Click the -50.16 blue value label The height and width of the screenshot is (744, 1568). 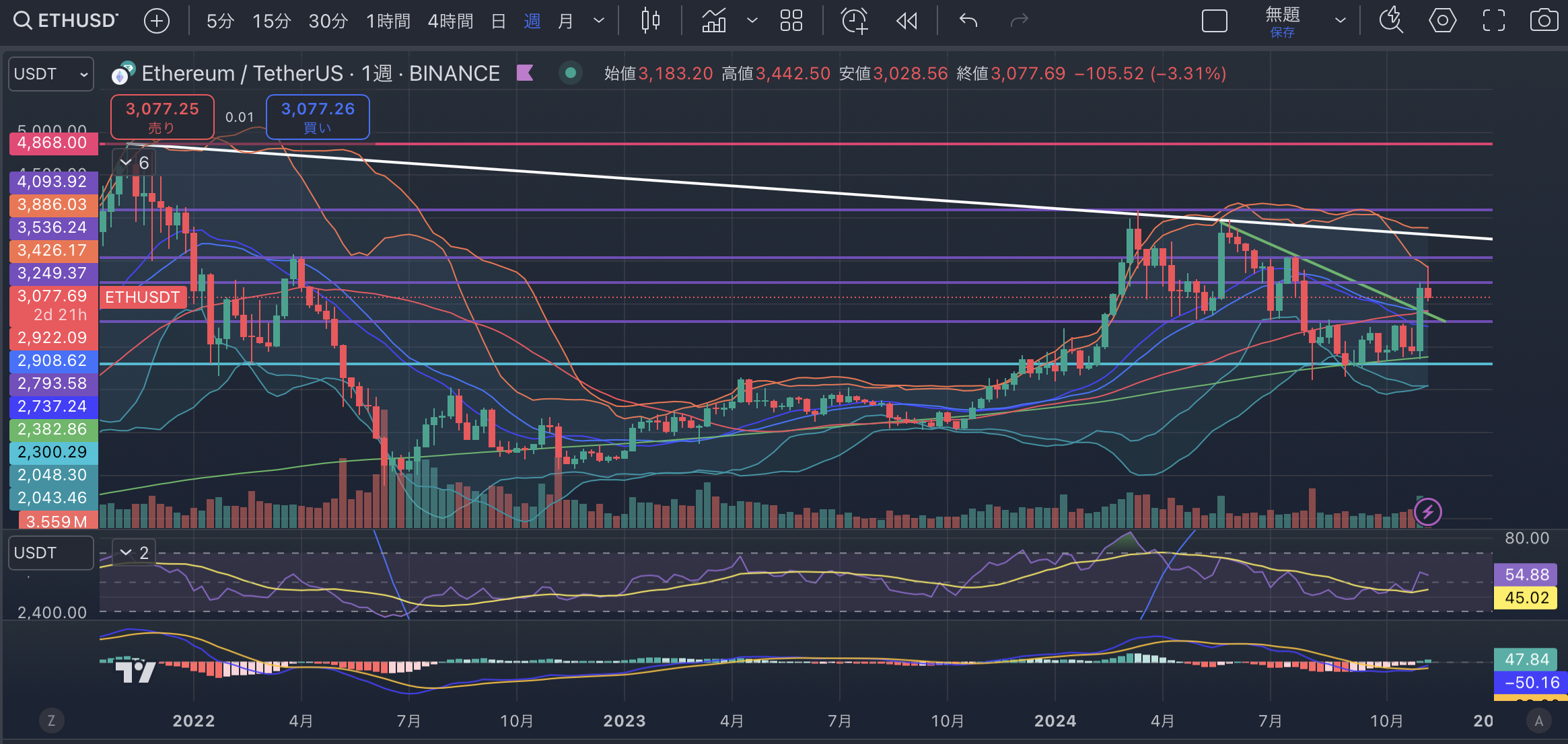coord(1530,683)
